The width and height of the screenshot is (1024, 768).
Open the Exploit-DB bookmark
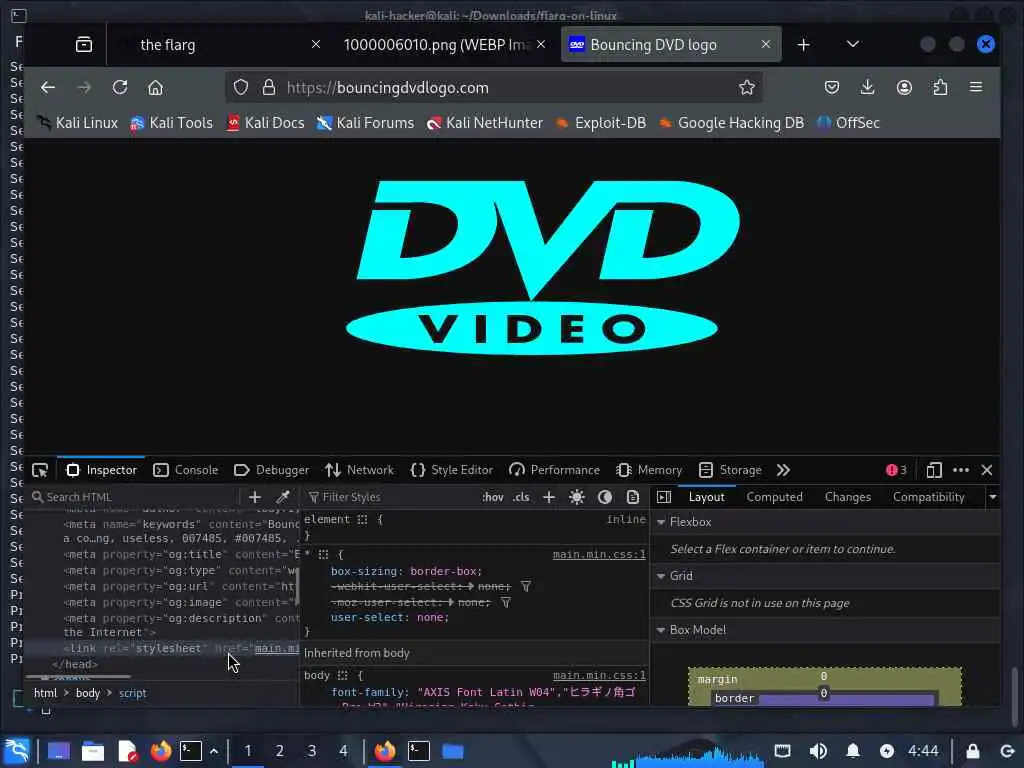click(x=600, y=123)
